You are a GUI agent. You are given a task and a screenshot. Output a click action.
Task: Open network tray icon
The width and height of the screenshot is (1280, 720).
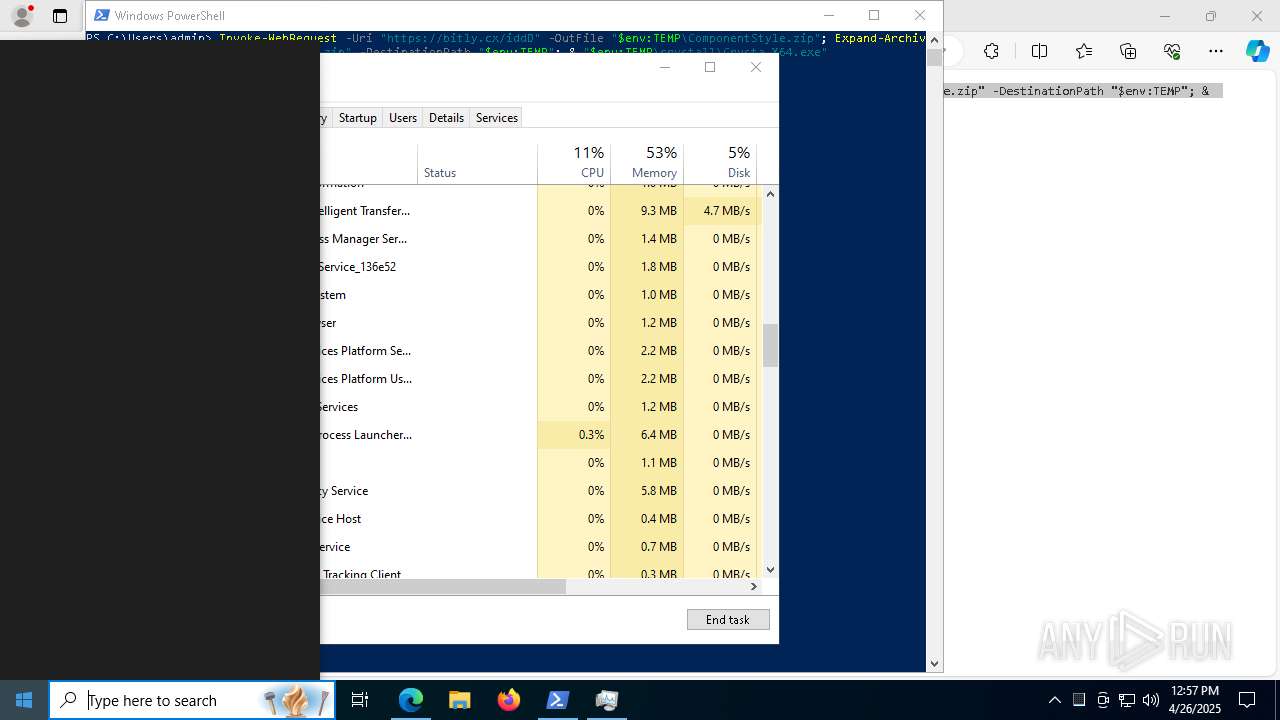tap(1127, 700)
